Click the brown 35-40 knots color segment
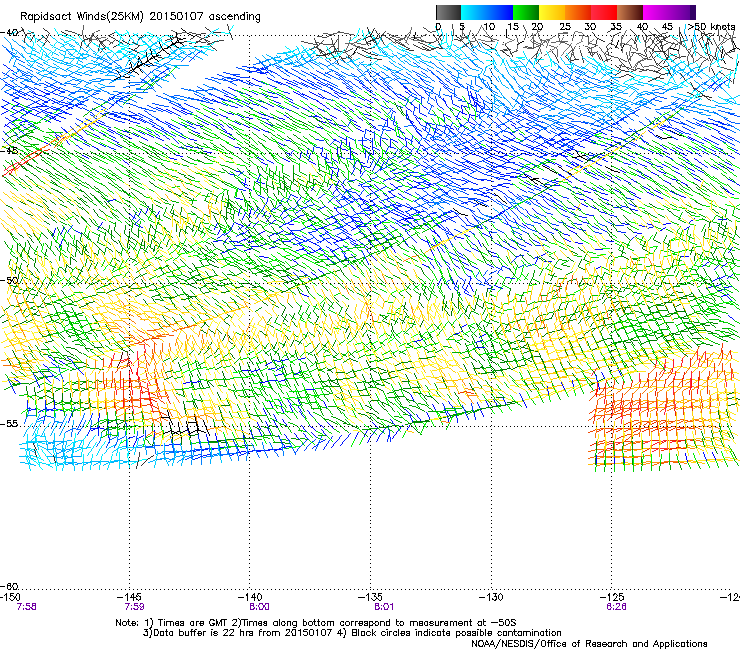This screenshot has width=740, height=650. [x=630, y=12]
